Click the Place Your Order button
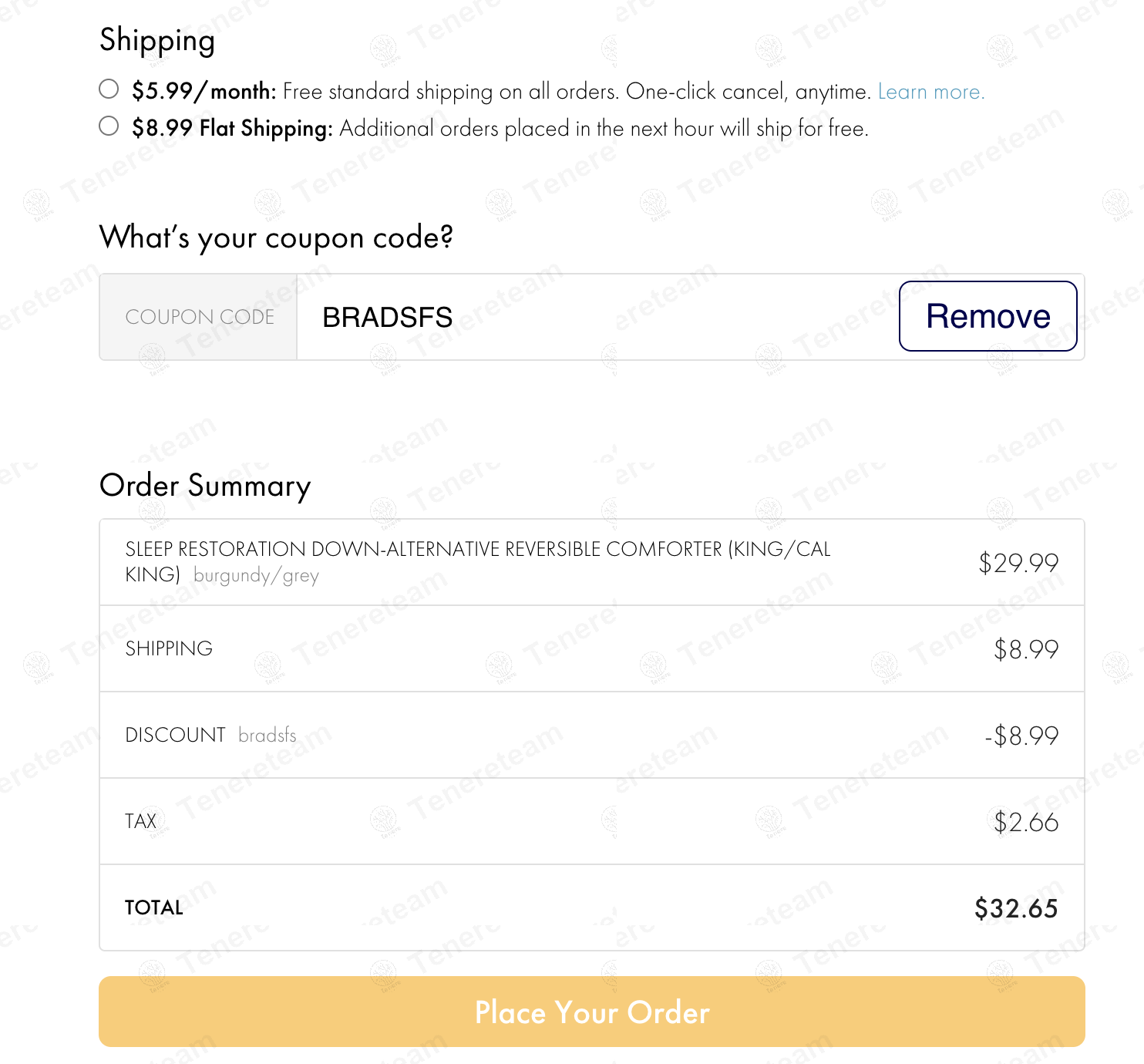Screen dimensions: 1144x1064 [591, 1012]
